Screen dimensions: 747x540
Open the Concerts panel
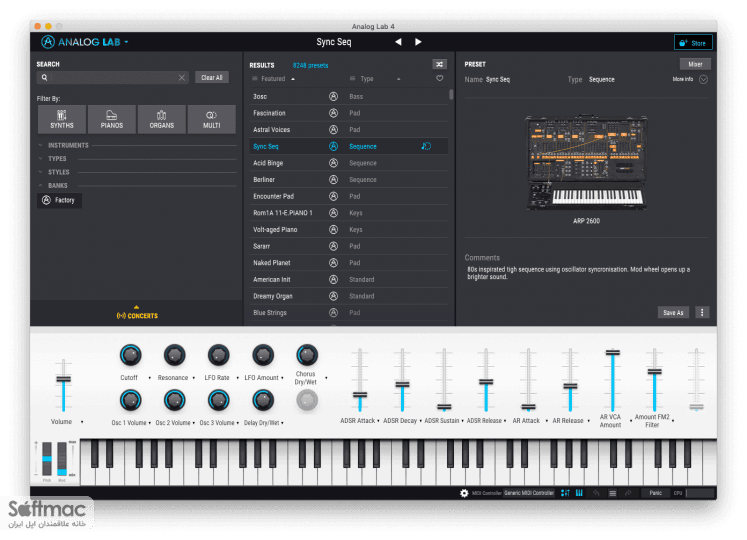click(x=137, y=313)
